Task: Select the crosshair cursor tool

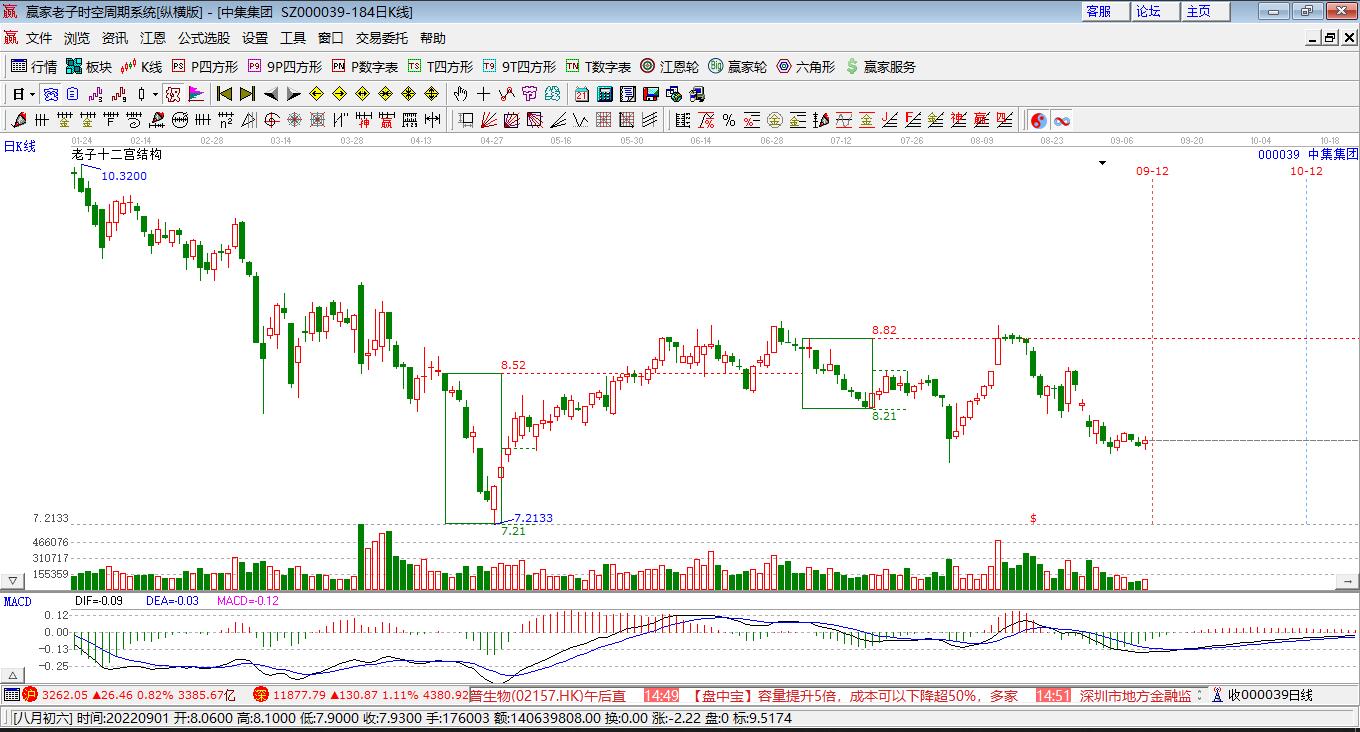Action: [x=483, y=94]
